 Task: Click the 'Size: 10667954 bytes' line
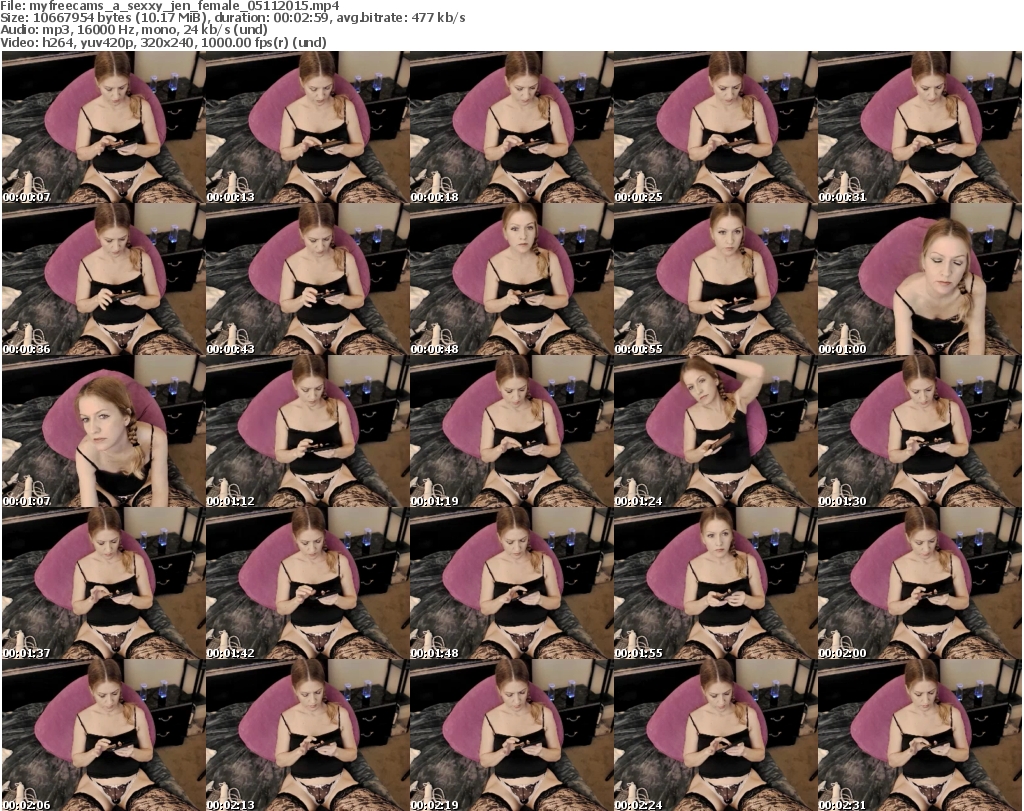(x=232, y=18)
